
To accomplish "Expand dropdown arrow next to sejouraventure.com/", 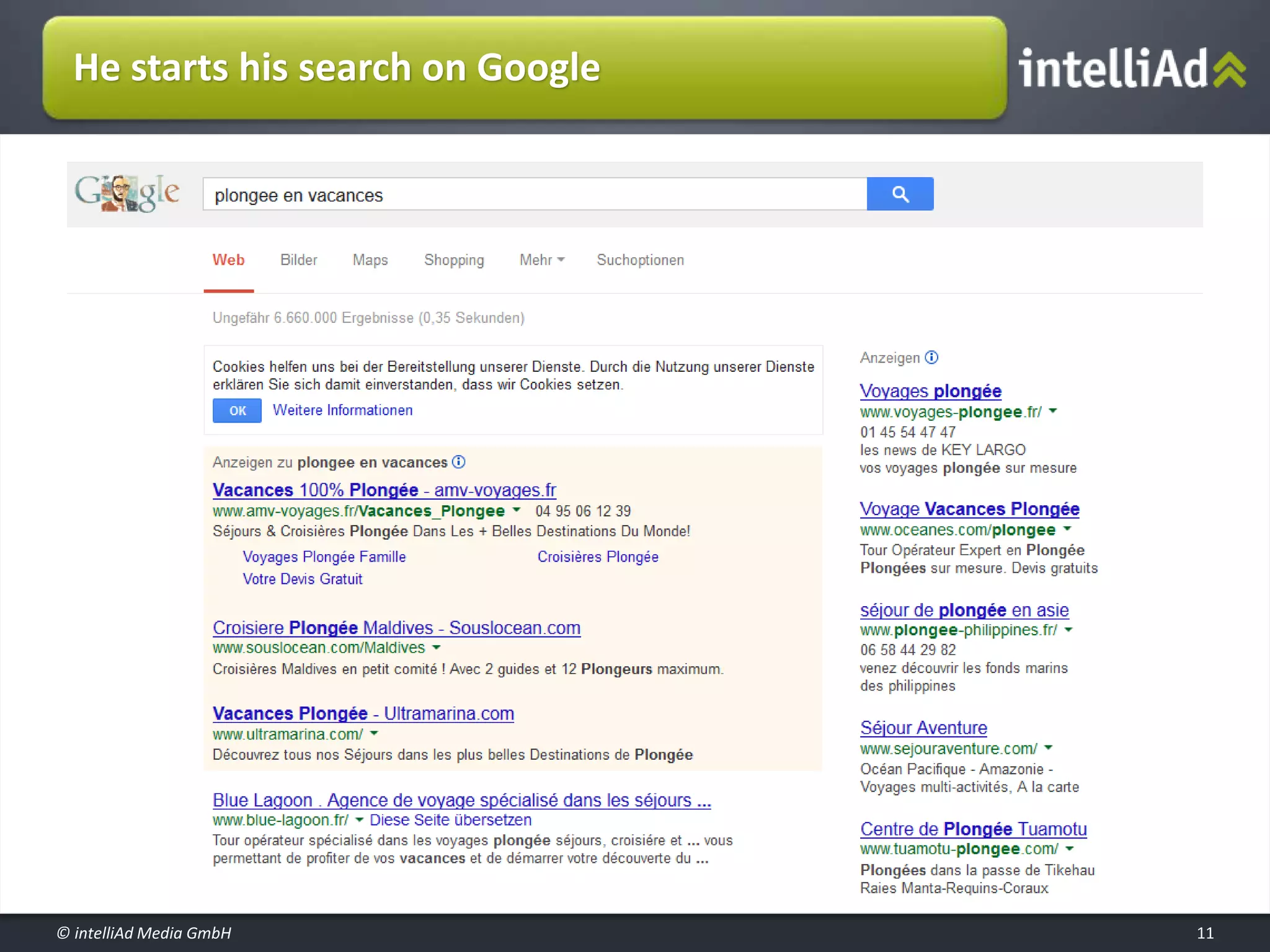I will [1049, 747].
